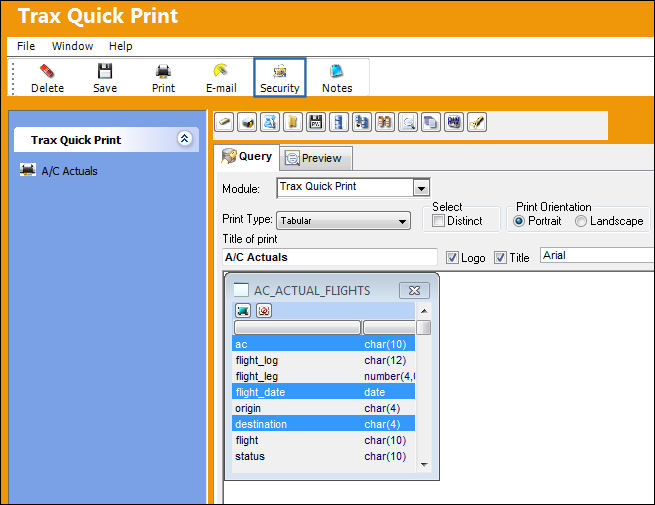Click the printer setup icon in the query toolbar

(x=247, y=122)
